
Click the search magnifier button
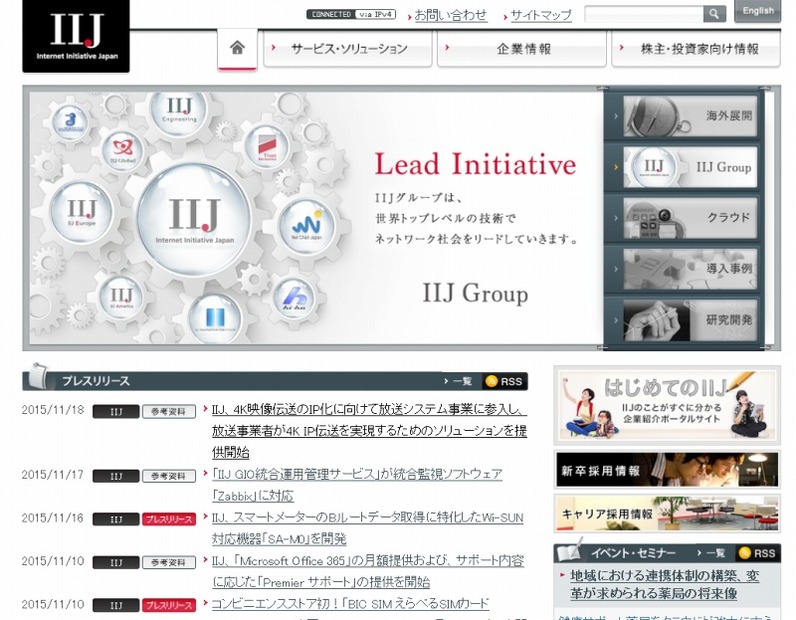[714, 14]
